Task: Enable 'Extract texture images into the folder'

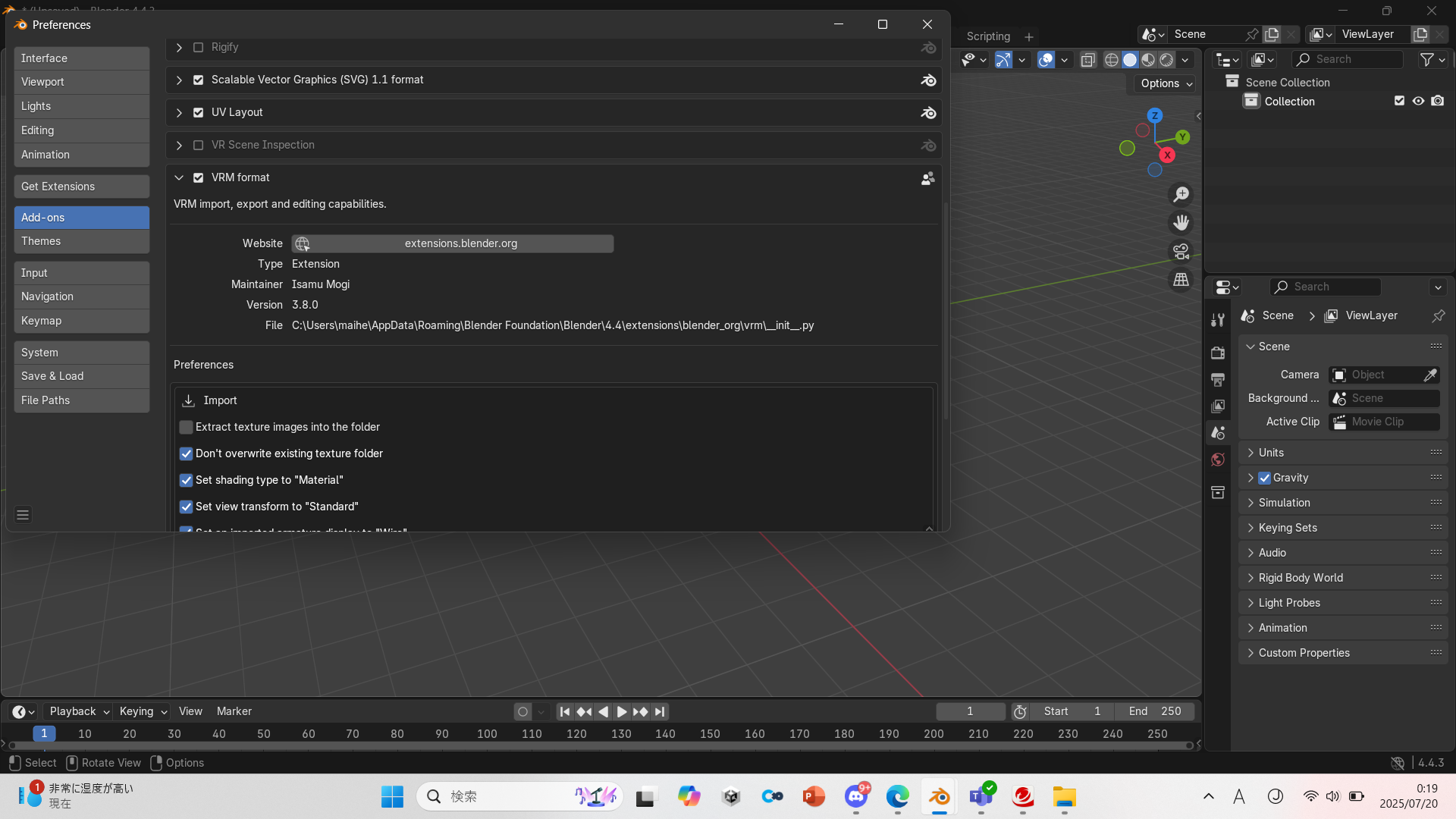Action: point(186,427)
